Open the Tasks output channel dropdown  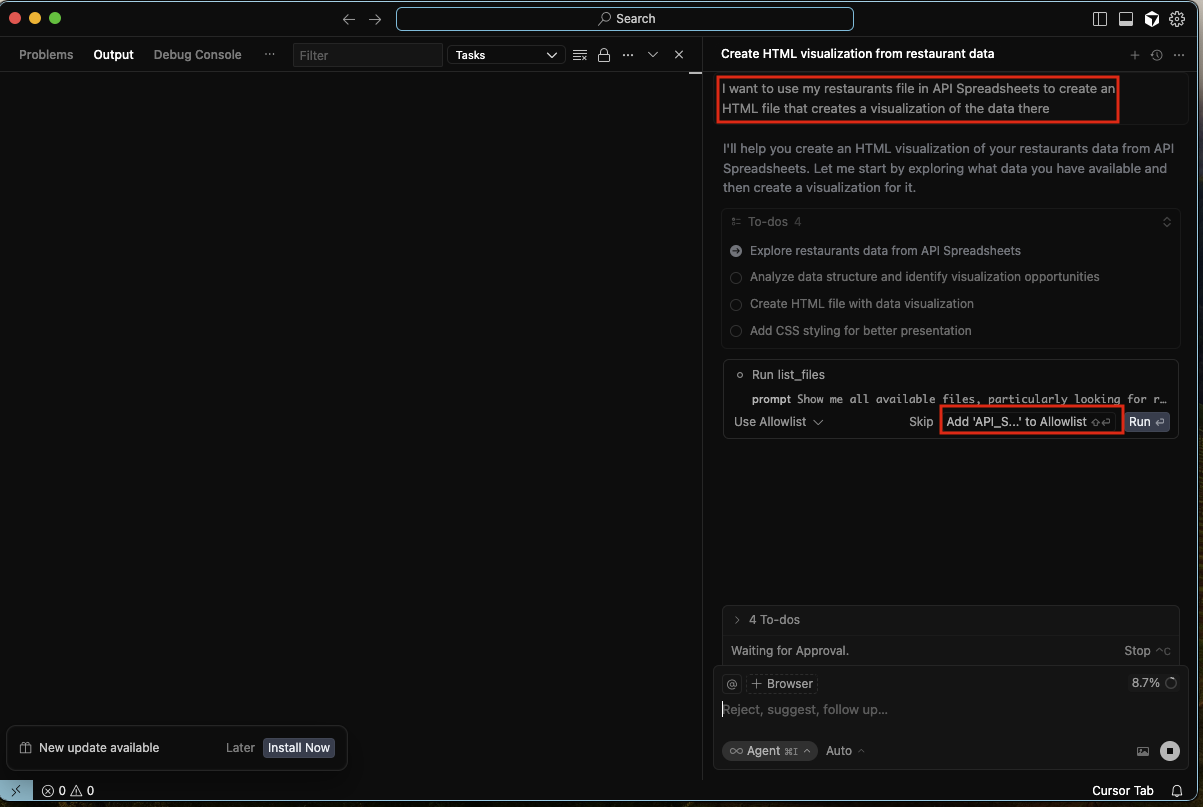[x=506, y=55]
